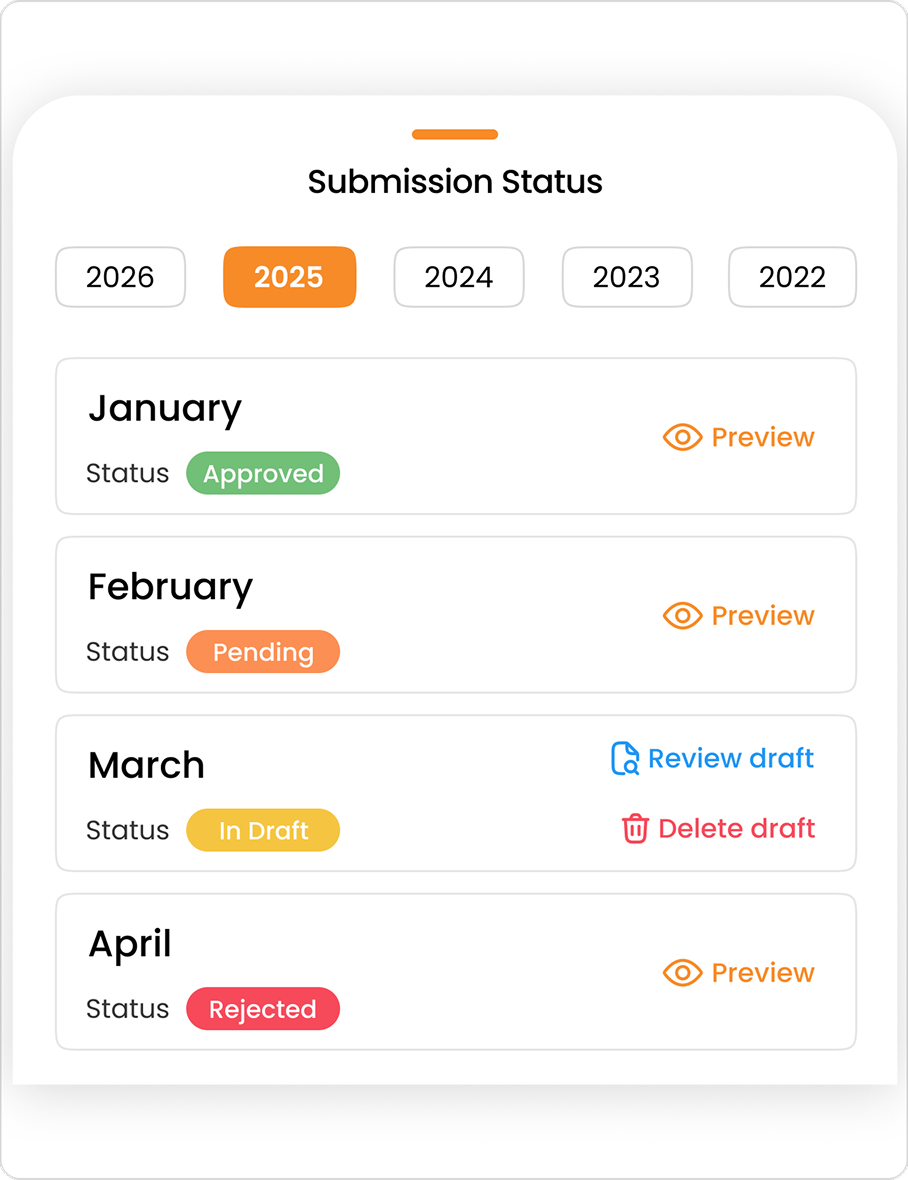Click the red Rejected status badge

click(x=263, y=1008)
